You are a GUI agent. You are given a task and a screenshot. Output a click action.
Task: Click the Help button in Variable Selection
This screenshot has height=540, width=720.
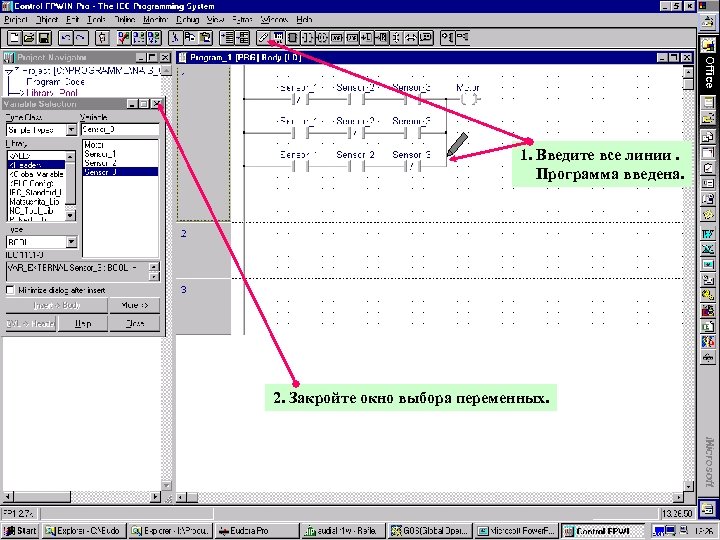(x=83, y=324)
